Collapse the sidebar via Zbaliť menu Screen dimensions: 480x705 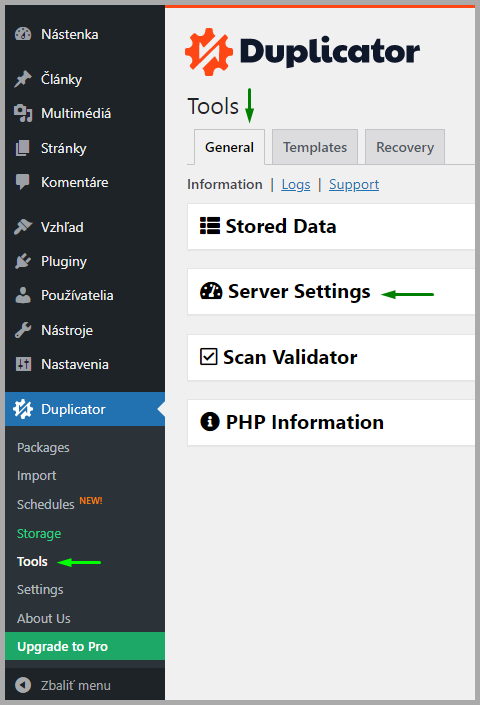click(85, 685)
